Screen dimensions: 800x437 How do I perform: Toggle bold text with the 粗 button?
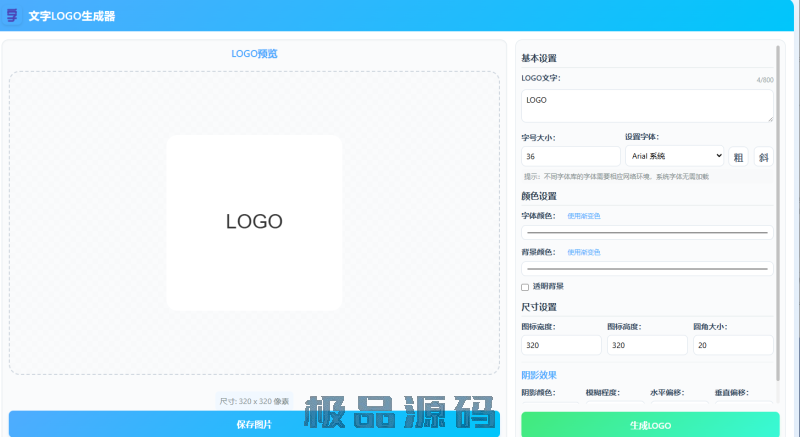[x=738, y=156]
